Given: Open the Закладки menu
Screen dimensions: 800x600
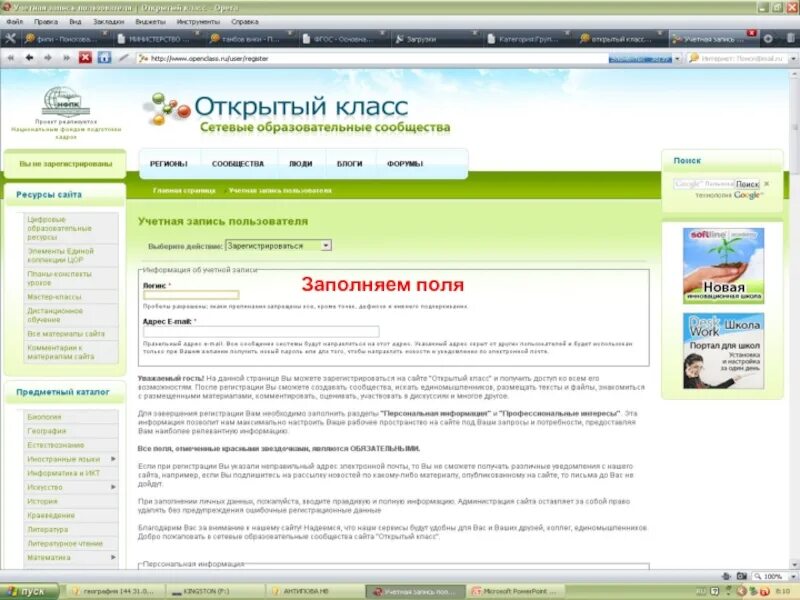Looking at the screenshot, I should tap(109, 22).
